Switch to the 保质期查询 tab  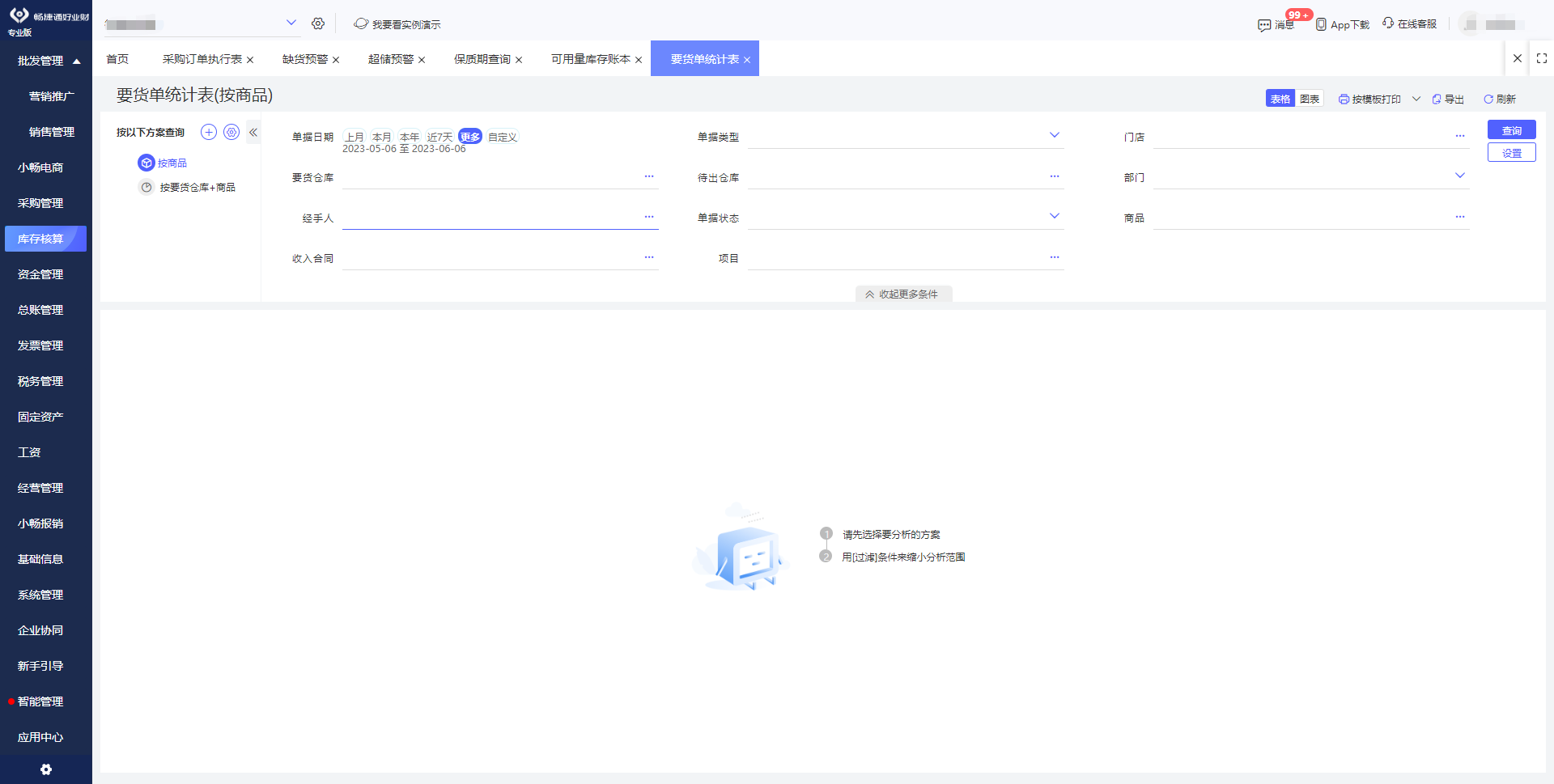click(482, 59)
